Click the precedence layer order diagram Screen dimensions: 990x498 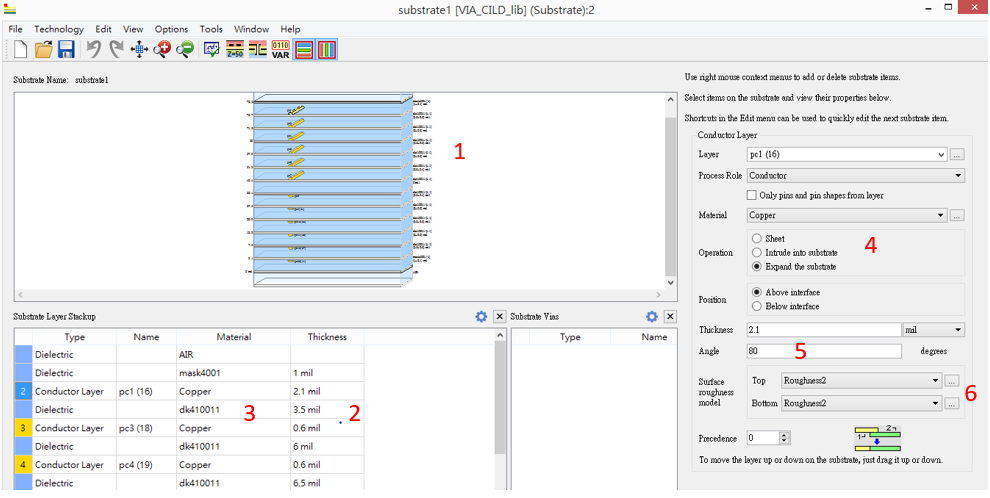tap(878, 439)
